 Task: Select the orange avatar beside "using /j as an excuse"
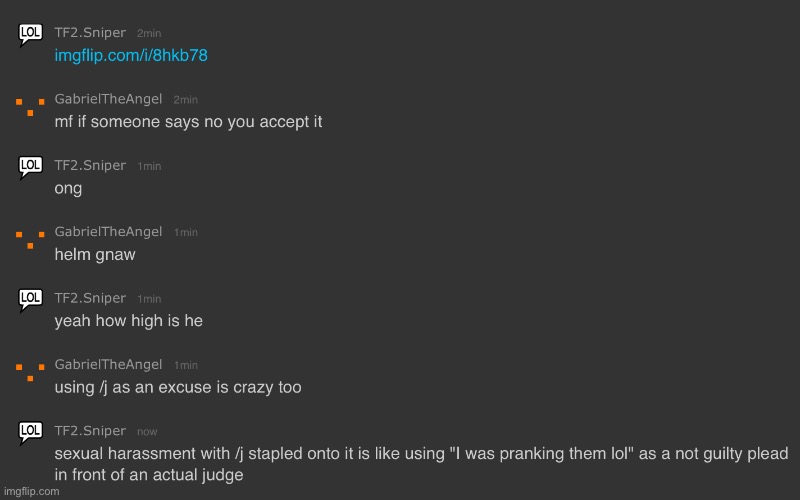pyautogui.click(x=30, y=371)
